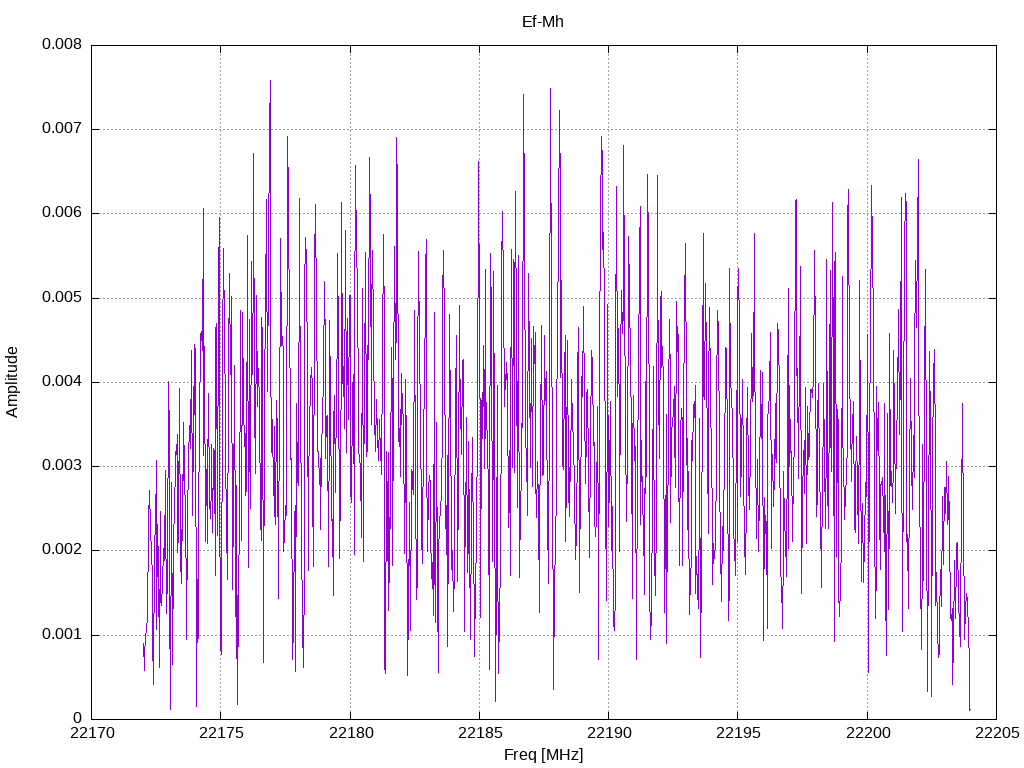The image size is (1024, 768).
Task: Click the y-axis tick label 0
Action: coord(78,718)
